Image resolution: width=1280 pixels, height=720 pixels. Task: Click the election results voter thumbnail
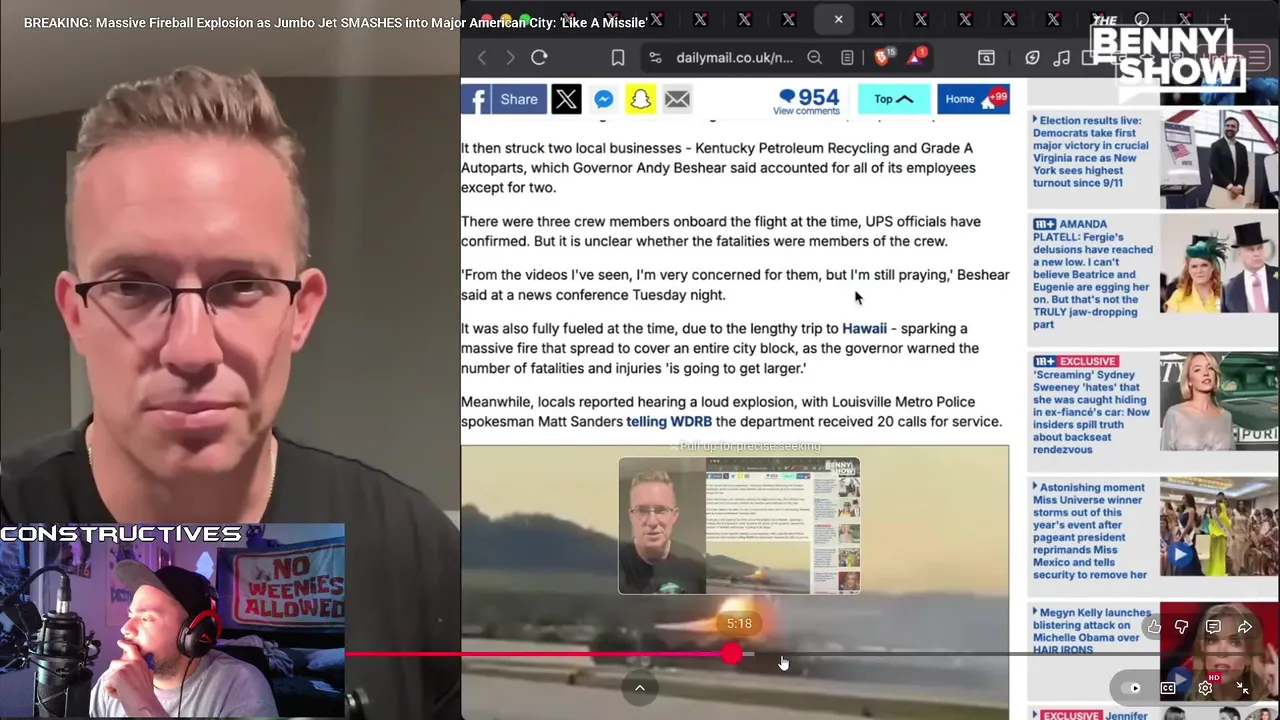[1219, 158]
